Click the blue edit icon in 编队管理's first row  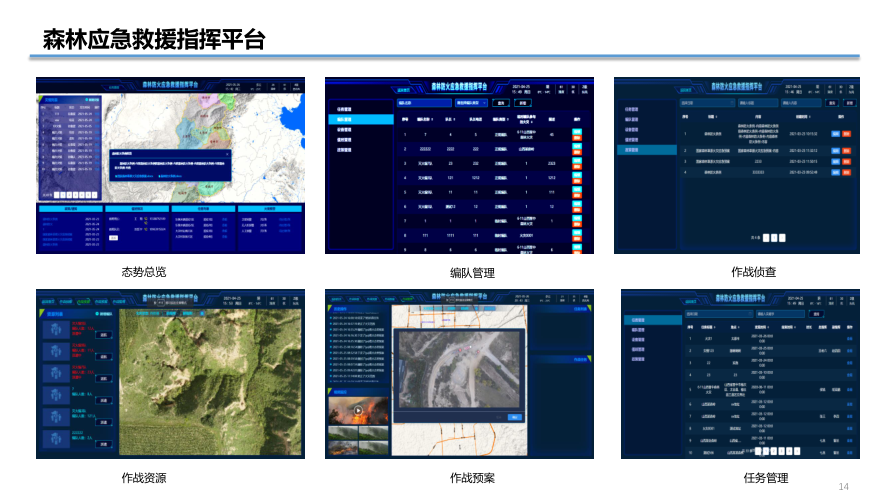click(x=577, y=131)
